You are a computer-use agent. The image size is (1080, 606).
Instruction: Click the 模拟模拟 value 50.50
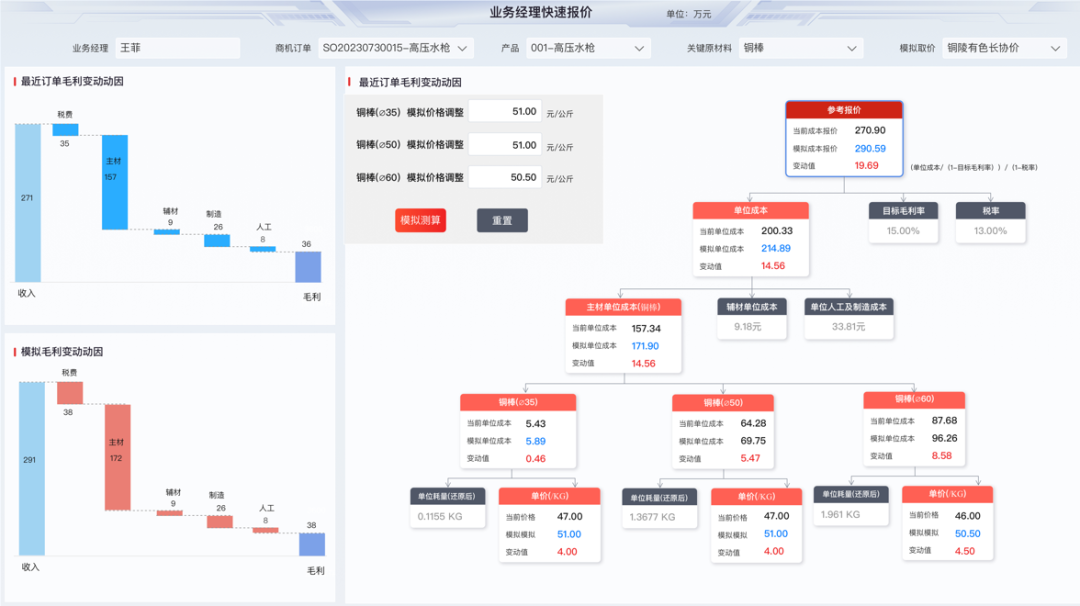pos(968,534)
